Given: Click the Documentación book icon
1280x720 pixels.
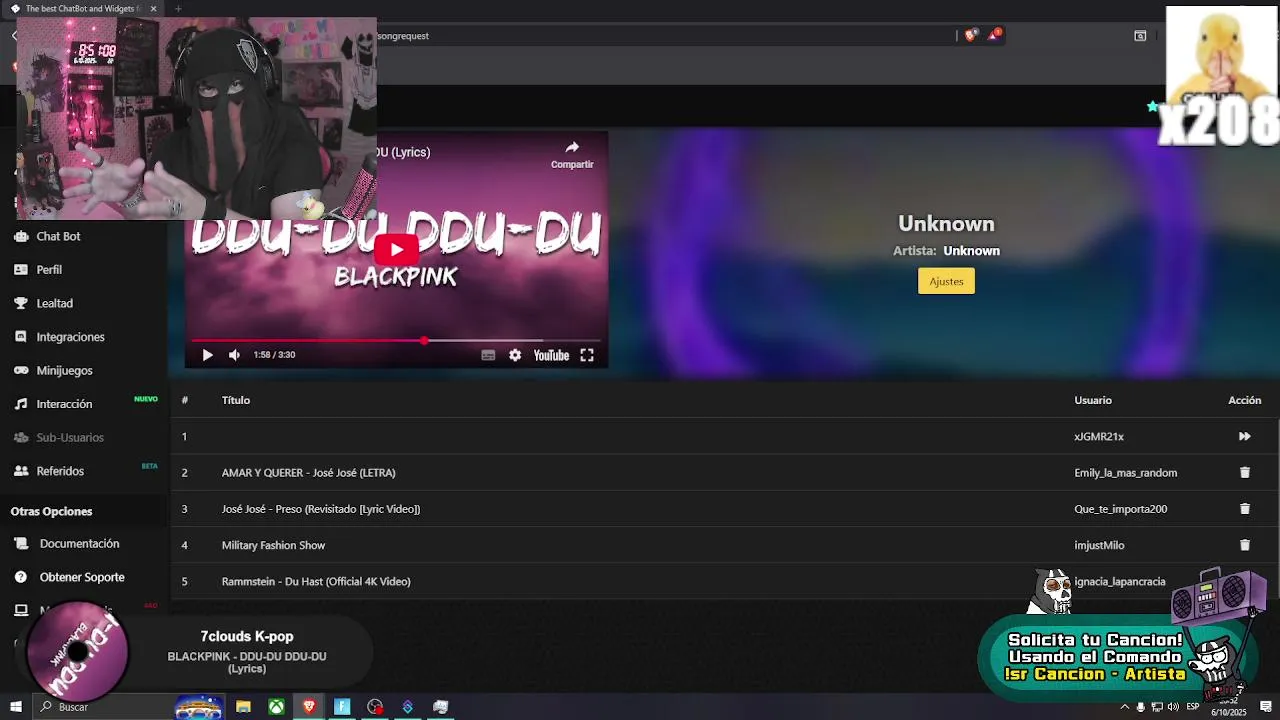Looking at the screenshot, I should [x=20, y=544].
